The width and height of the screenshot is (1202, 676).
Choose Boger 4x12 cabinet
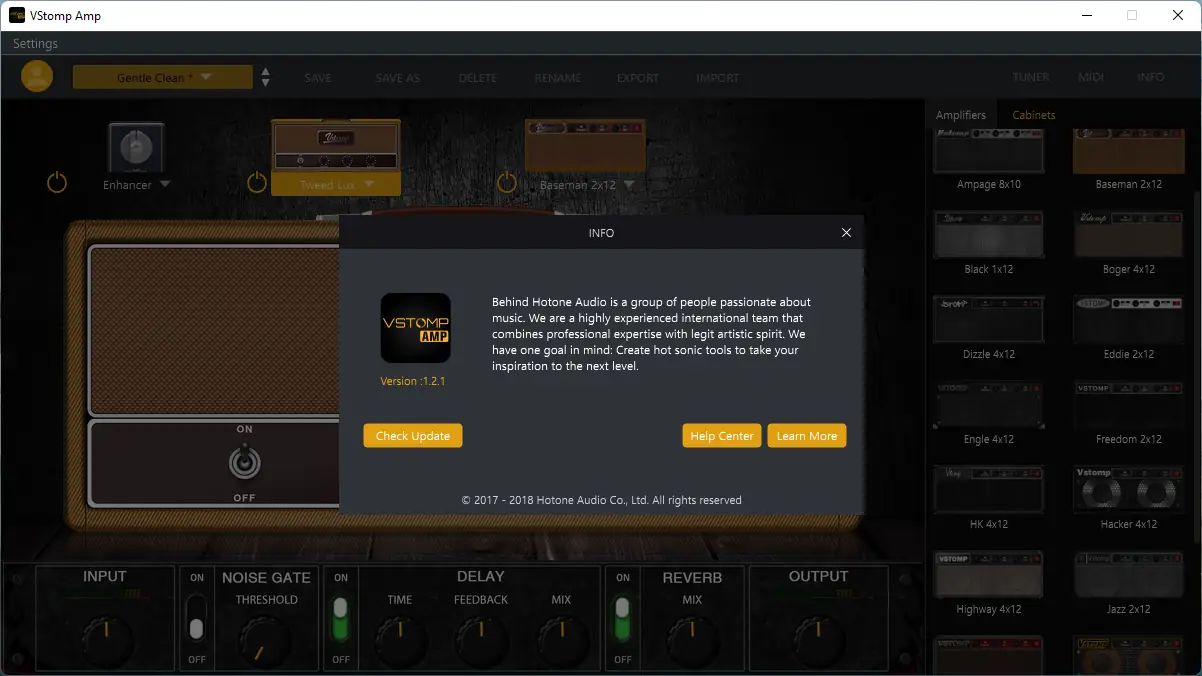pyautogui.click(x=1129, y=235)
